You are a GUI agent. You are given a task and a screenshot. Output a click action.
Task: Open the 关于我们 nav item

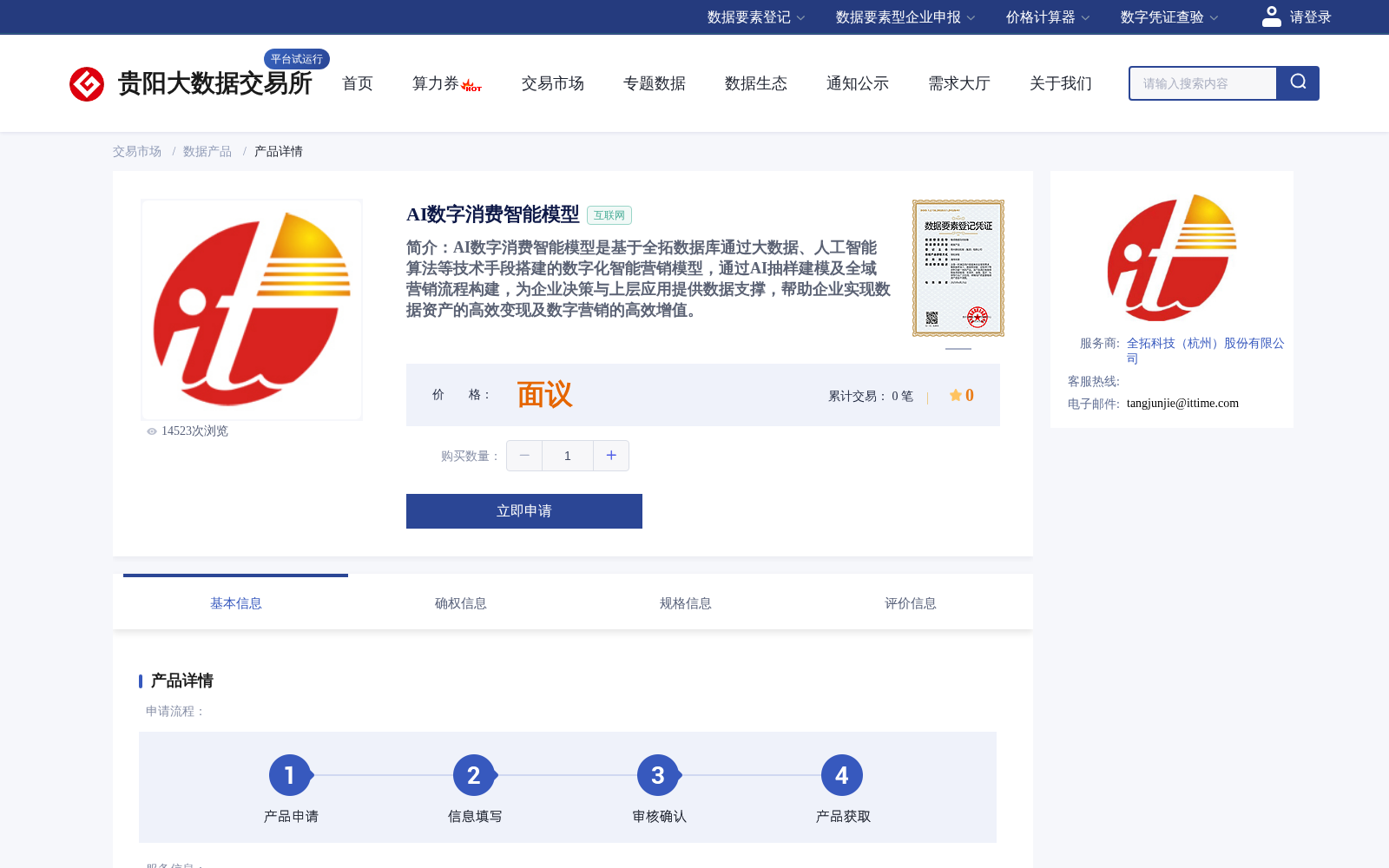1061,83
